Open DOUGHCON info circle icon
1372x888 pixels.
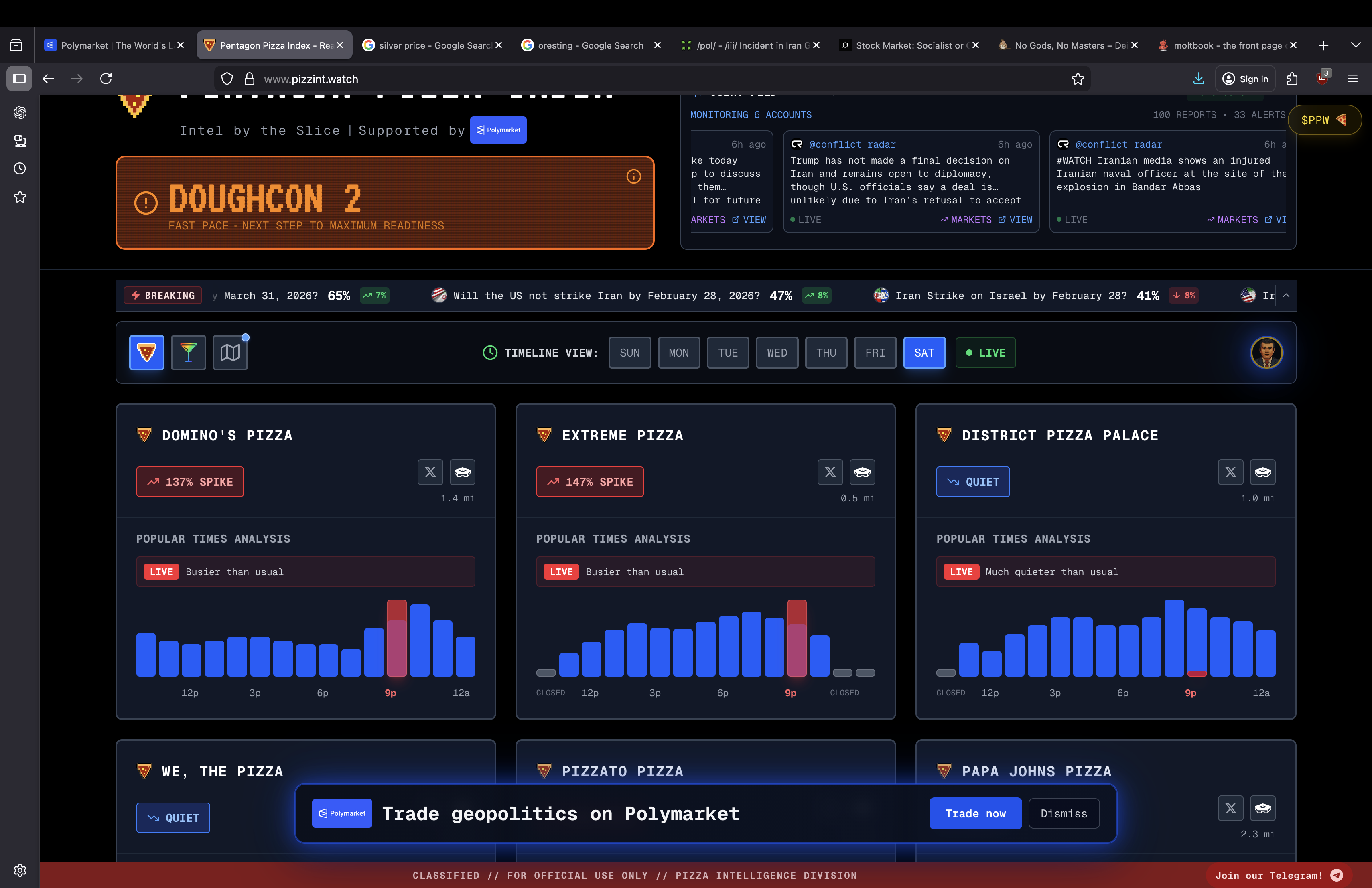point(633,177)
